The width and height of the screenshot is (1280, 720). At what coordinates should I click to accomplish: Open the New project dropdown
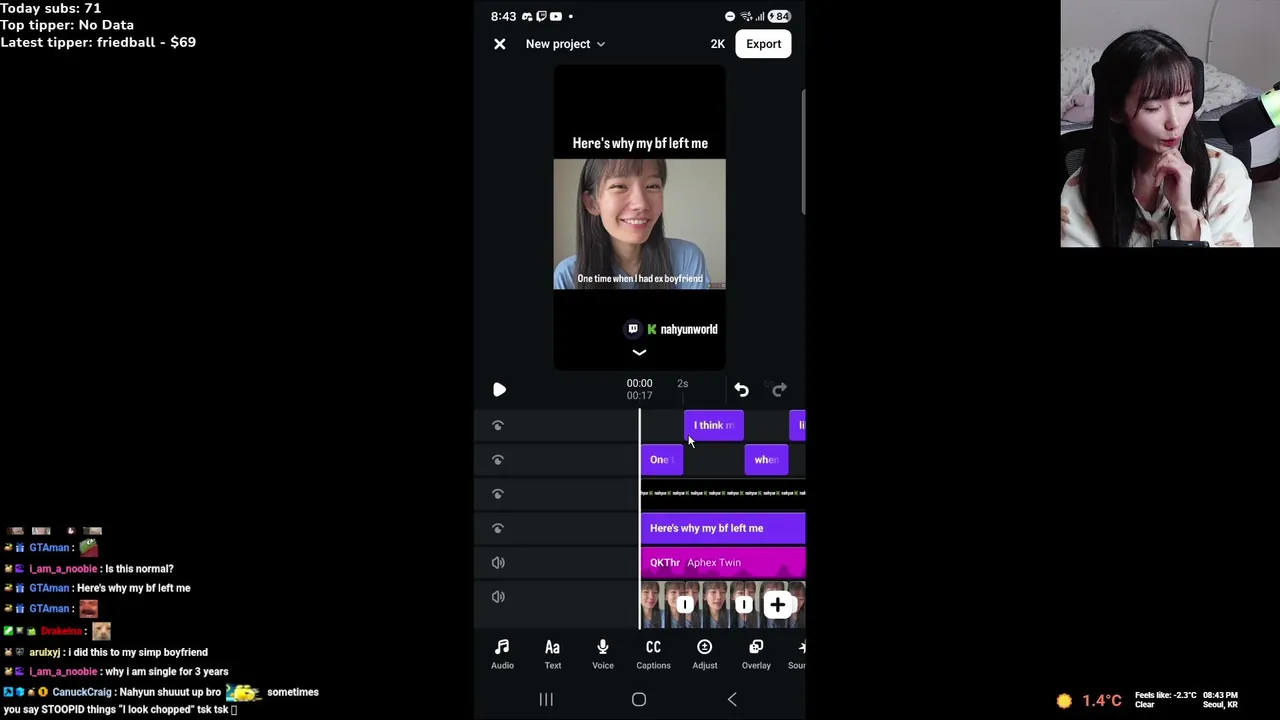pos(565,44)
